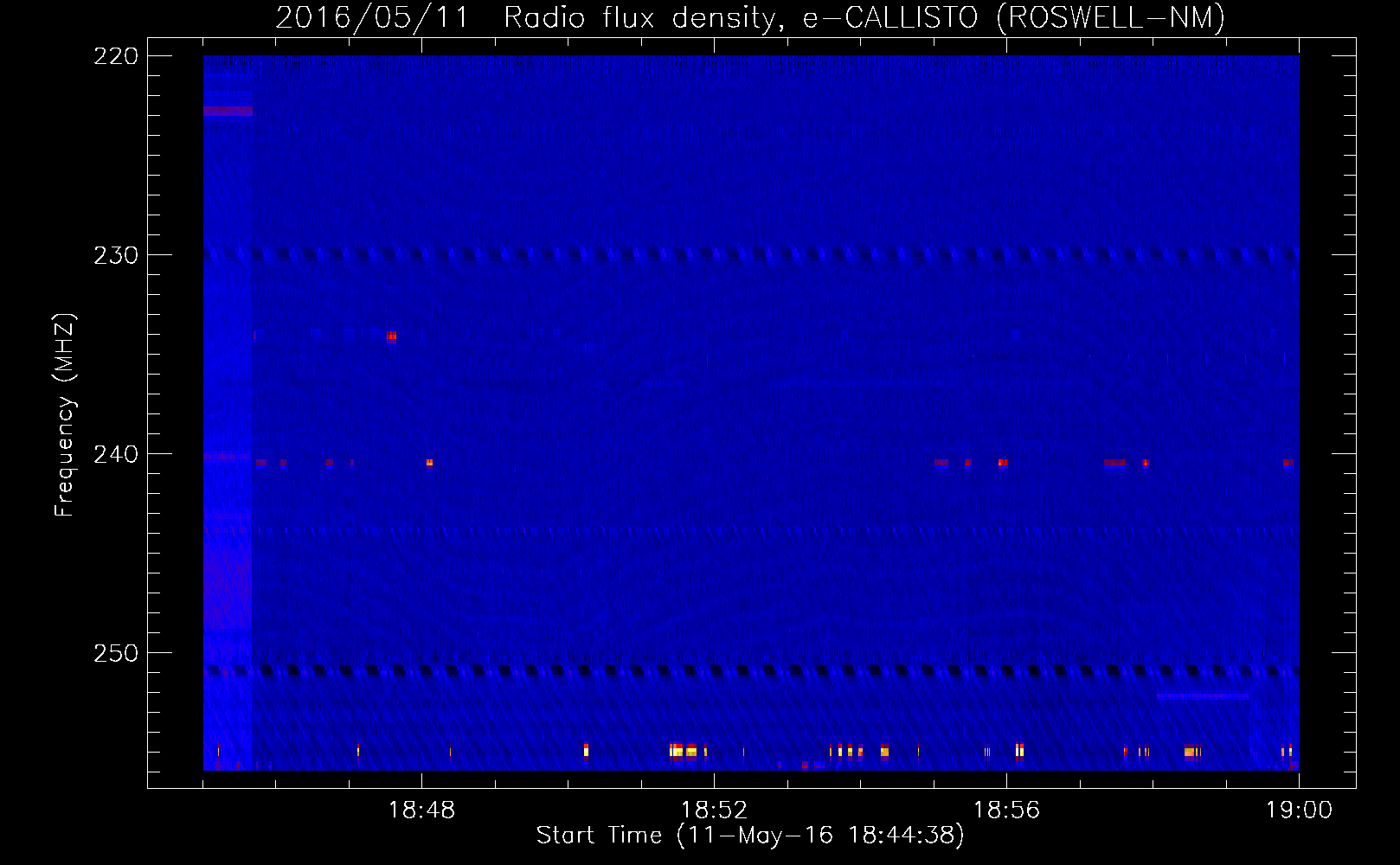Click the 'Start Time (11-May-16 18:44:38)' label
Viewport: 1400px width, 865px height.
coord(750,835)
